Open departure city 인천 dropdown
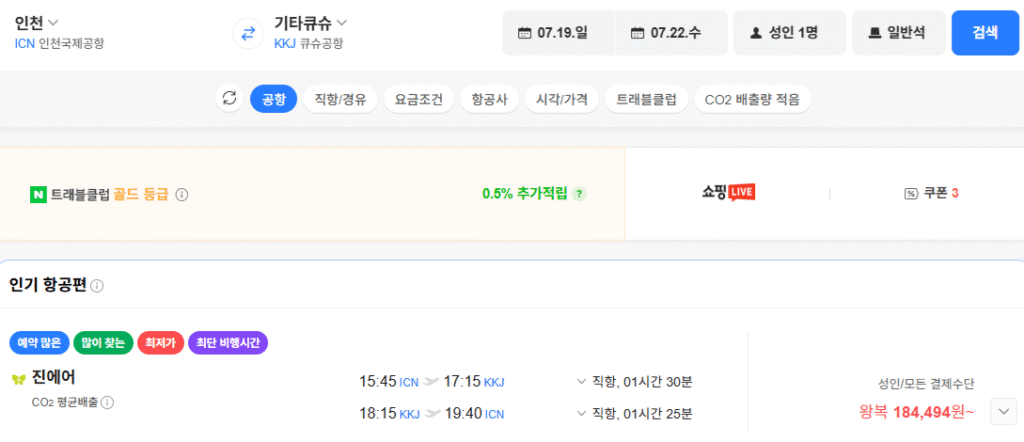Viewport: 1024px width, 442px height. point(37,24)
